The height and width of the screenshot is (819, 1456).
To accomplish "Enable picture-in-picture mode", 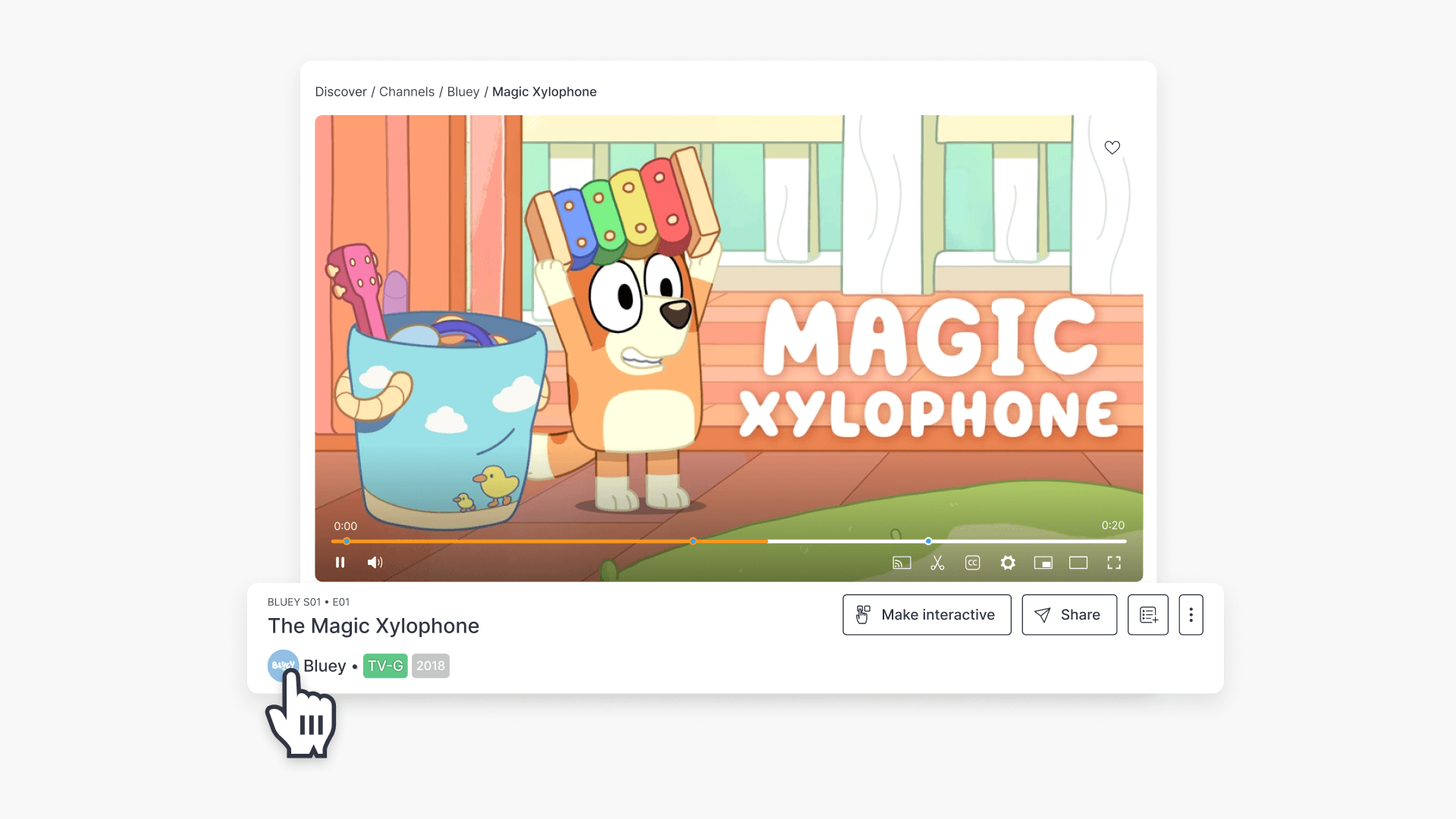I will point(1043,563).
